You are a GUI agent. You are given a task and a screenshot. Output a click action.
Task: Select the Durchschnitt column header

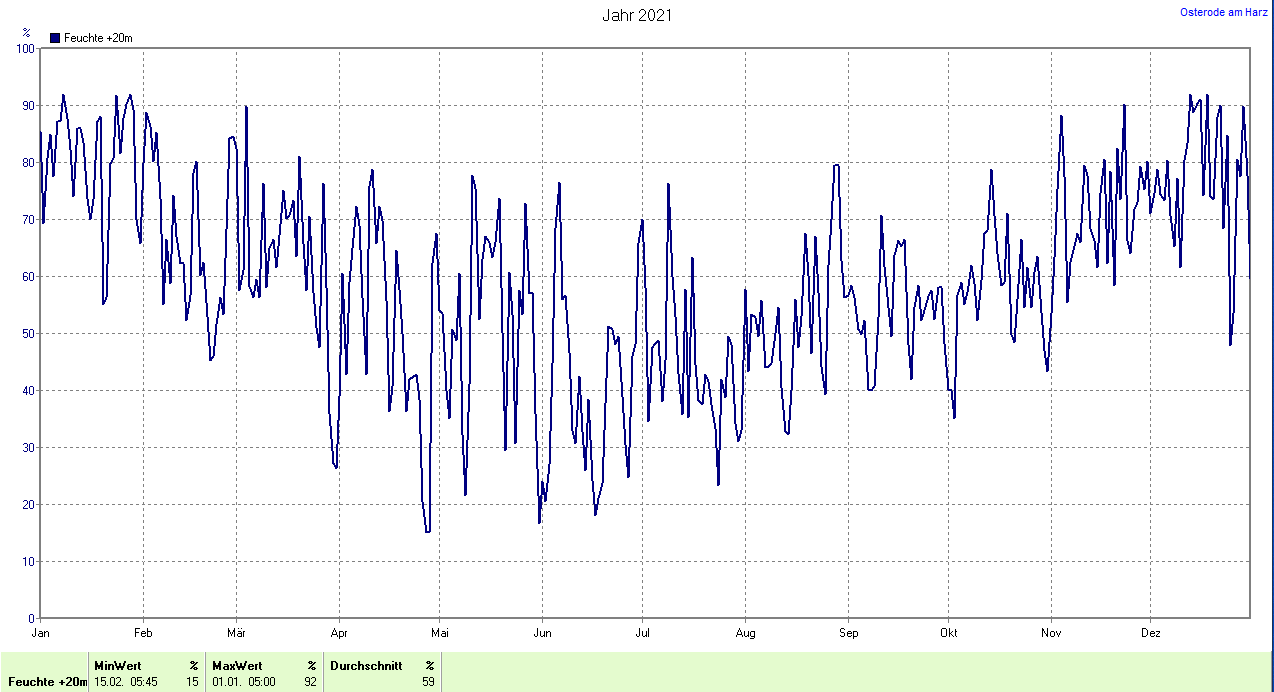tap(366, 665)
